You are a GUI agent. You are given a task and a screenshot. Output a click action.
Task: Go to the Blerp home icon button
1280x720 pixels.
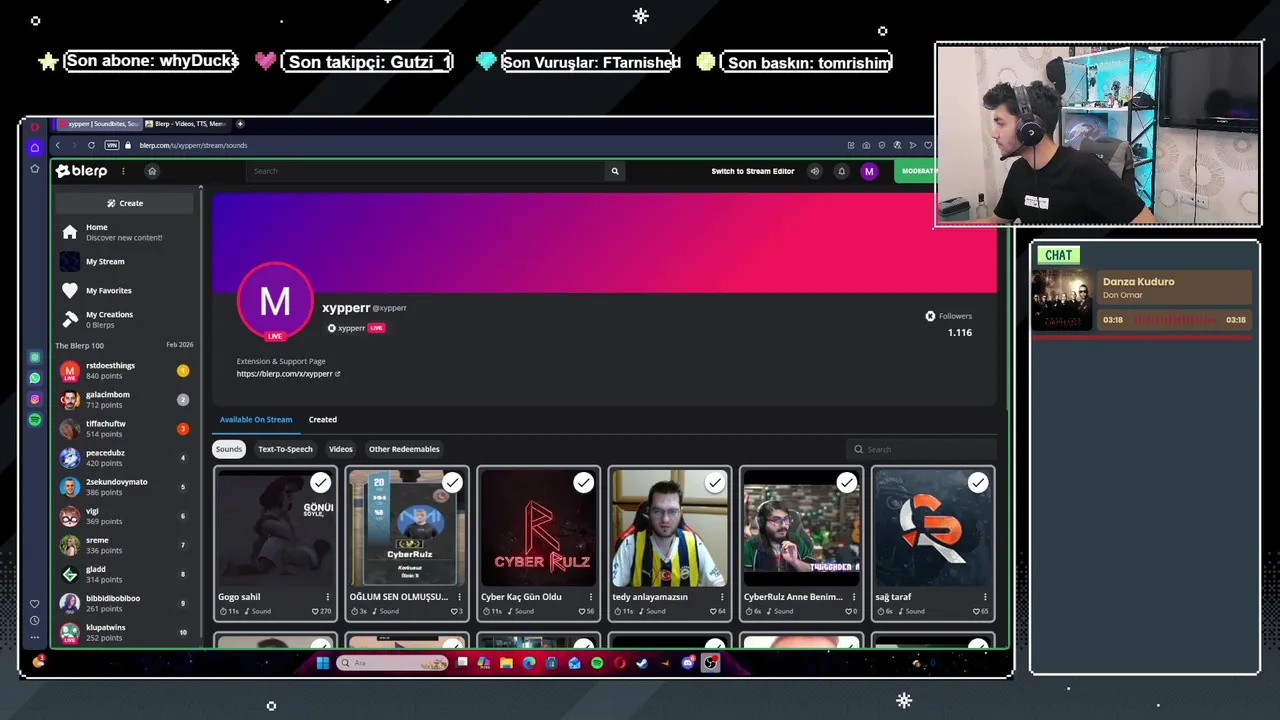[x=152, y=171]
